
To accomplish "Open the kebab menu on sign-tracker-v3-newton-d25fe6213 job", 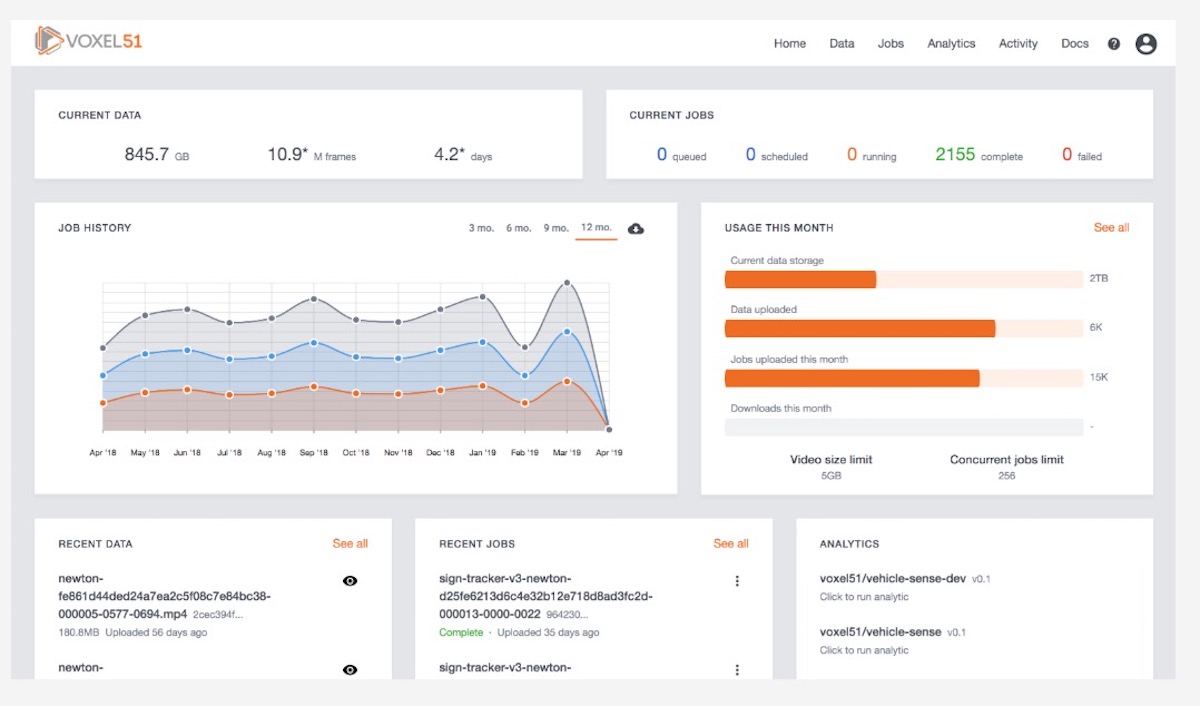I will pos(737,580).
